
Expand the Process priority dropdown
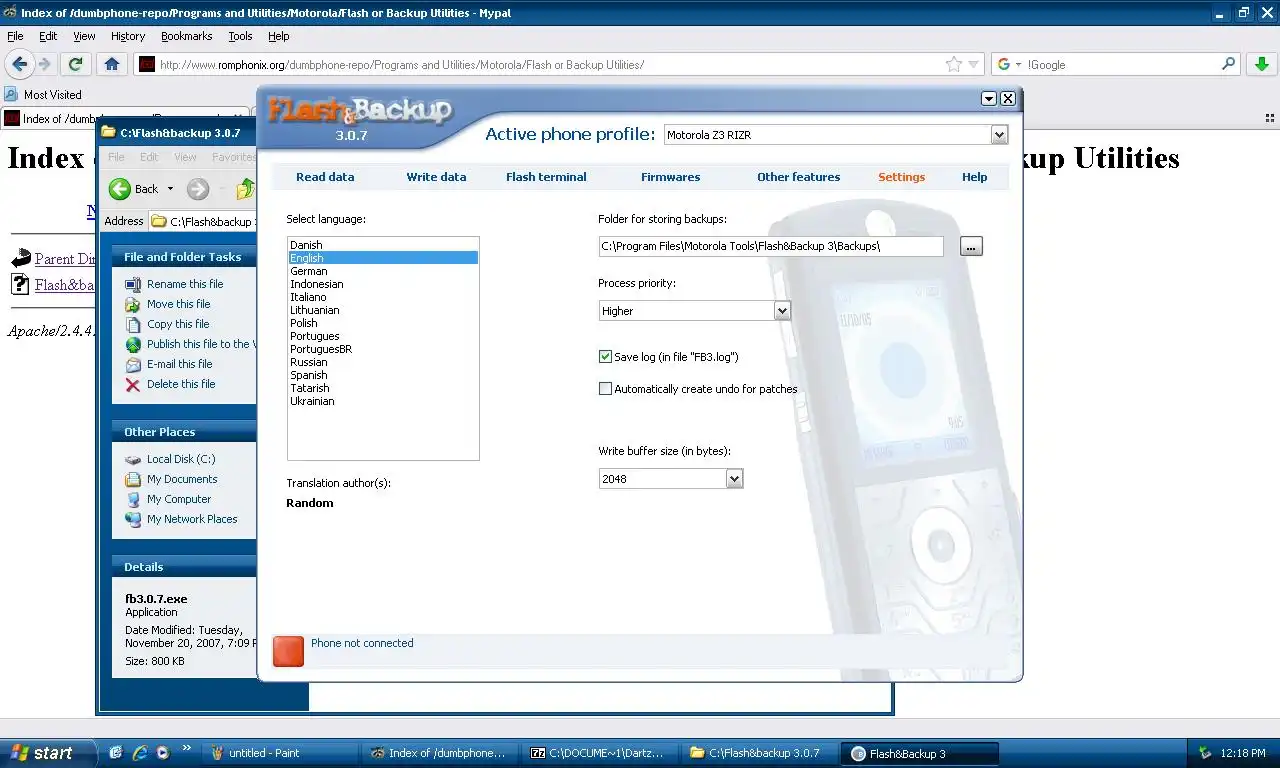[x=782, y=311]
